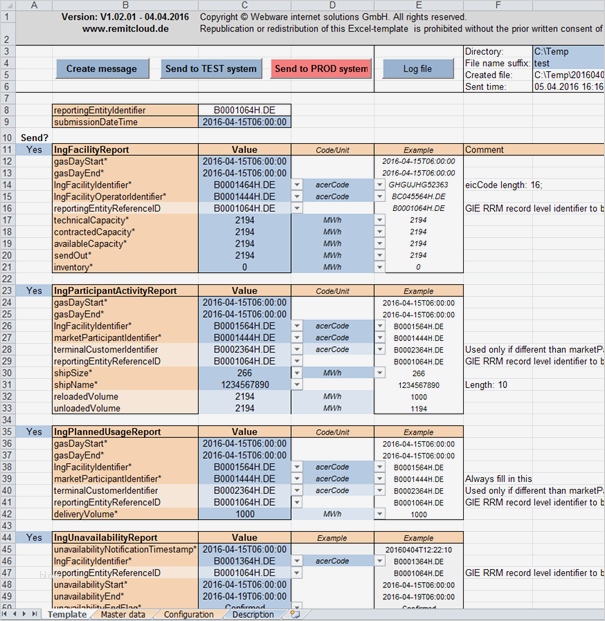Toggle the Yes send flag for lngParticipantActivityReport

34,291
